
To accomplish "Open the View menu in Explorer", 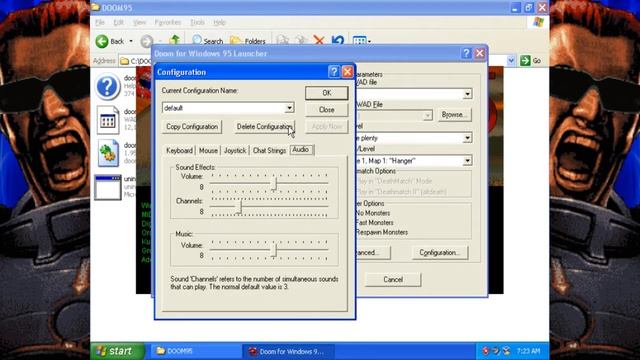I will tap(139, 22).
